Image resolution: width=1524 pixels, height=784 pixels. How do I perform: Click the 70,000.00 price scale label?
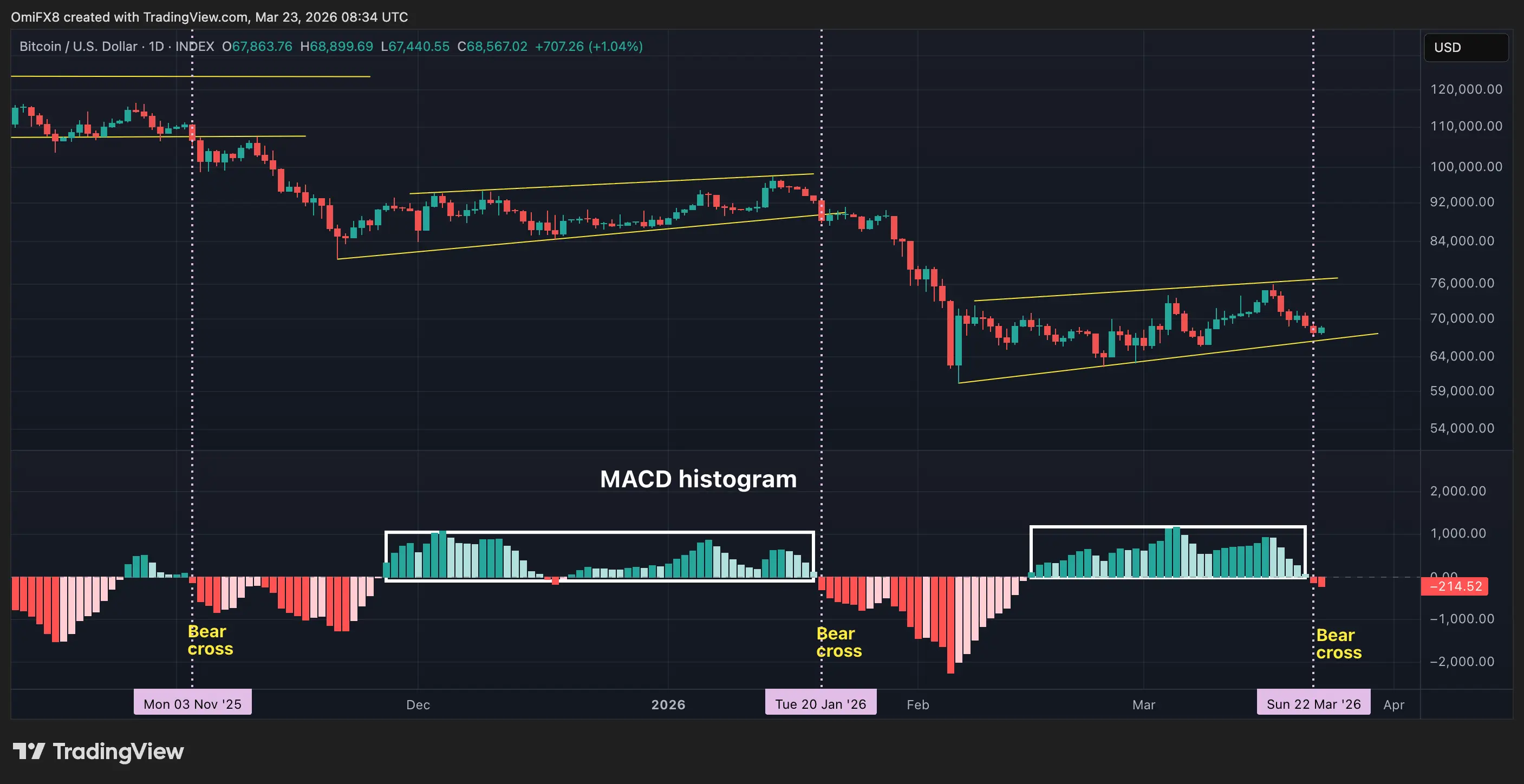pyautogui.click(x=1461, y=319)
